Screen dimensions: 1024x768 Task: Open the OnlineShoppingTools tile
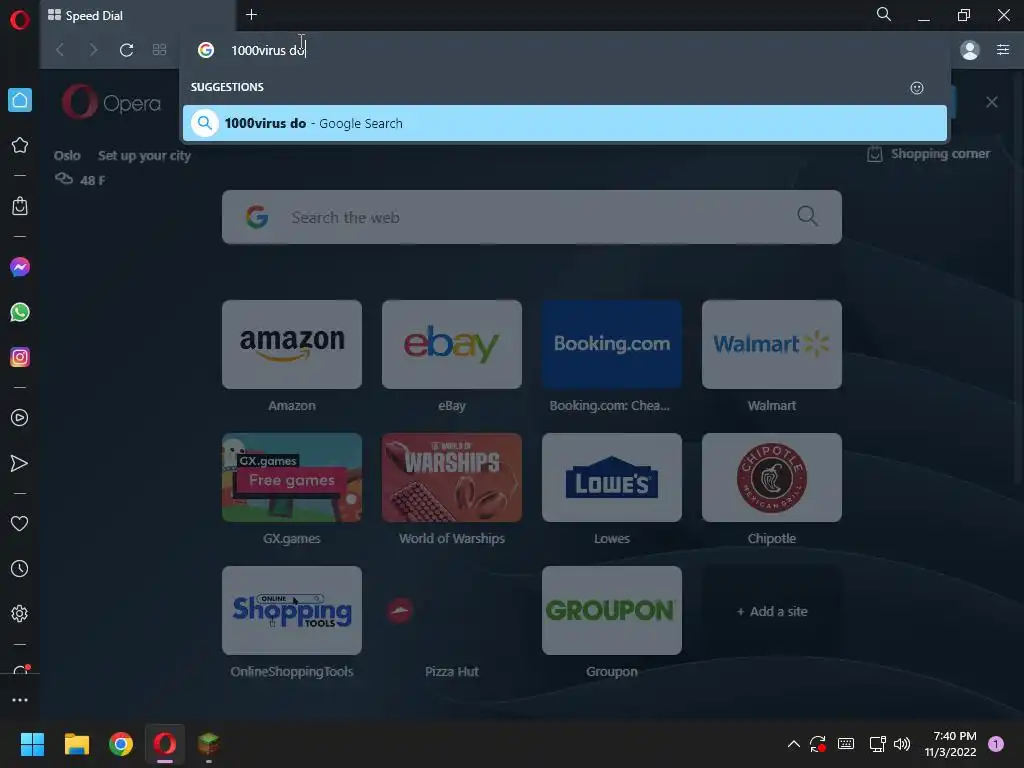(292, 611)
